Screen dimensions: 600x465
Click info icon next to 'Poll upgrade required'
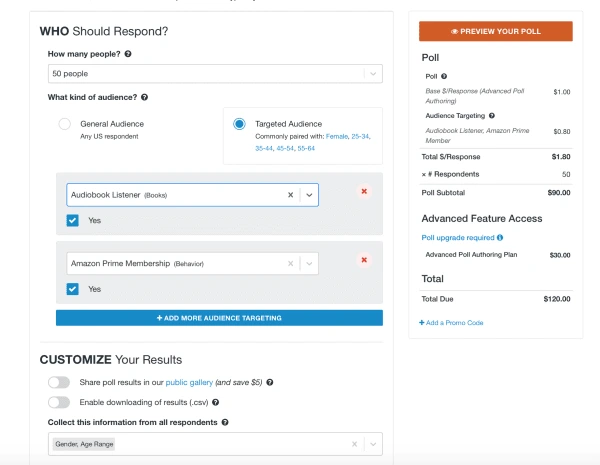pos(500,238)
